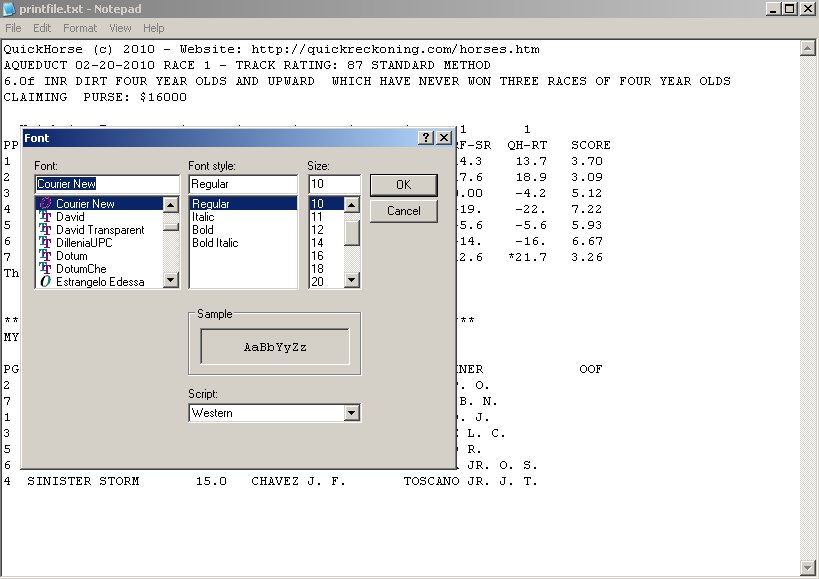Viewport: 819px width, 579px height.
Task: Close the Font dialog with X
Action: [x=443, y=138]
